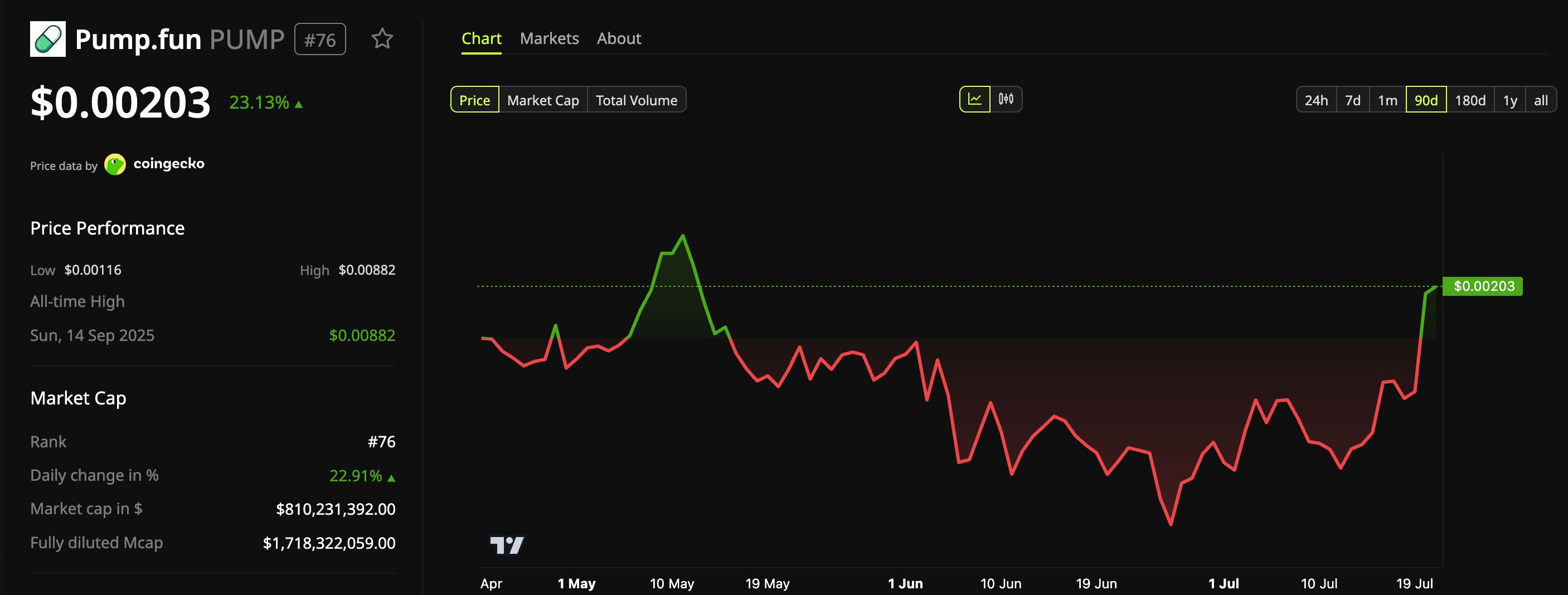Viewport: 1568px width, 595px height.
Task: Click the 1 Jun axis label
Action: click(905, 583)
